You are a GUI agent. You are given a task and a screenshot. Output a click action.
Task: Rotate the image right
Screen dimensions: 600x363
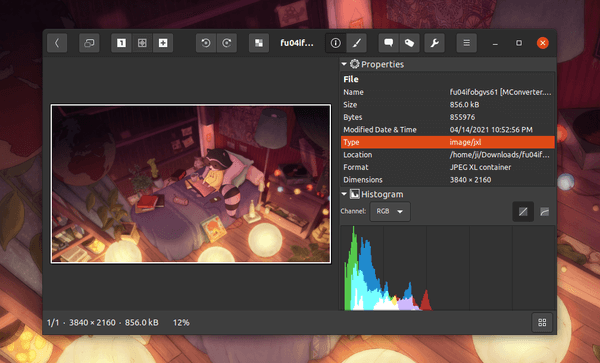(227, 43)
